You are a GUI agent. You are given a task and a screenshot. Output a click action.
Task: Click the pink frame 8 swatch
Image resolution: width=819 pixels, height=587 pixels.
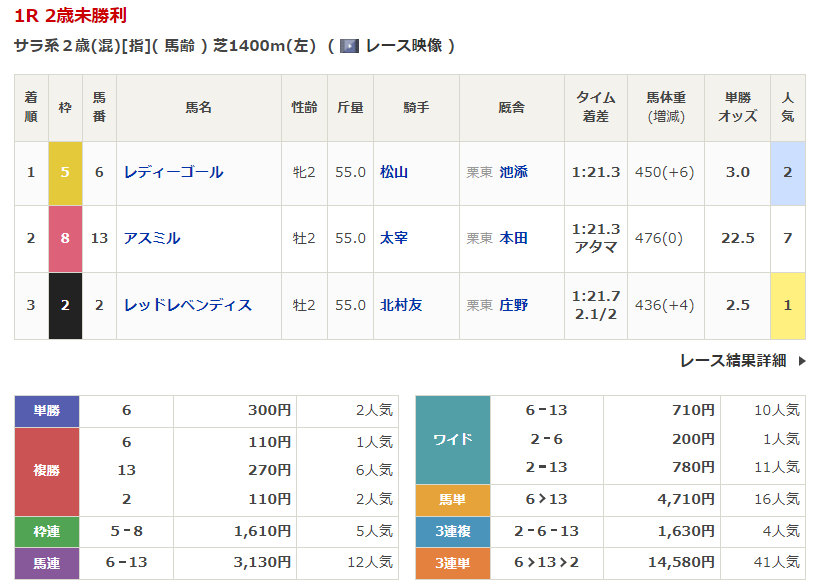tap(65, 238)
